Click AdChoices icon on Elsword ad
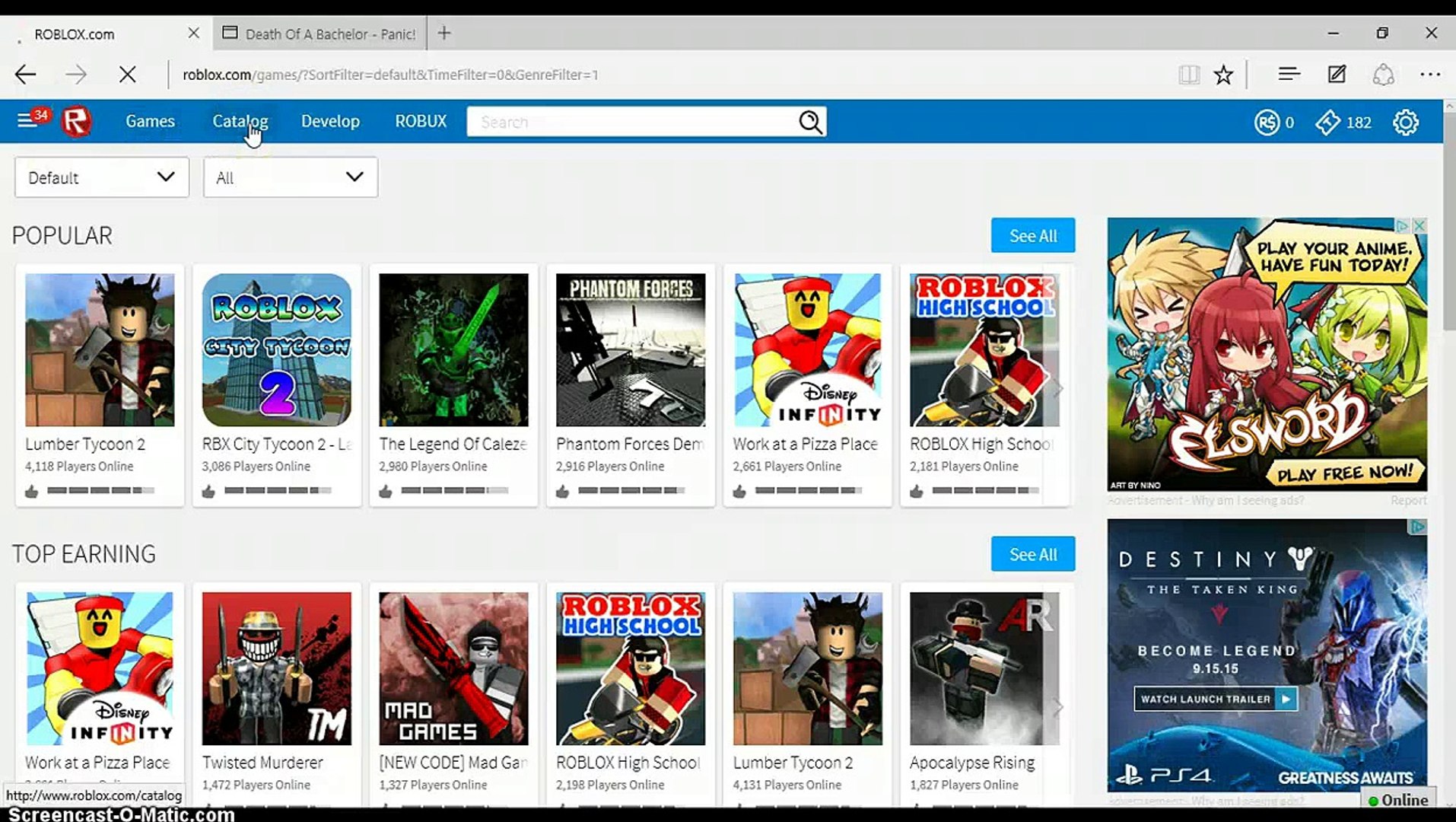Image resolution: width=1456 pixels, height=822 pixels. [1404, 225]
